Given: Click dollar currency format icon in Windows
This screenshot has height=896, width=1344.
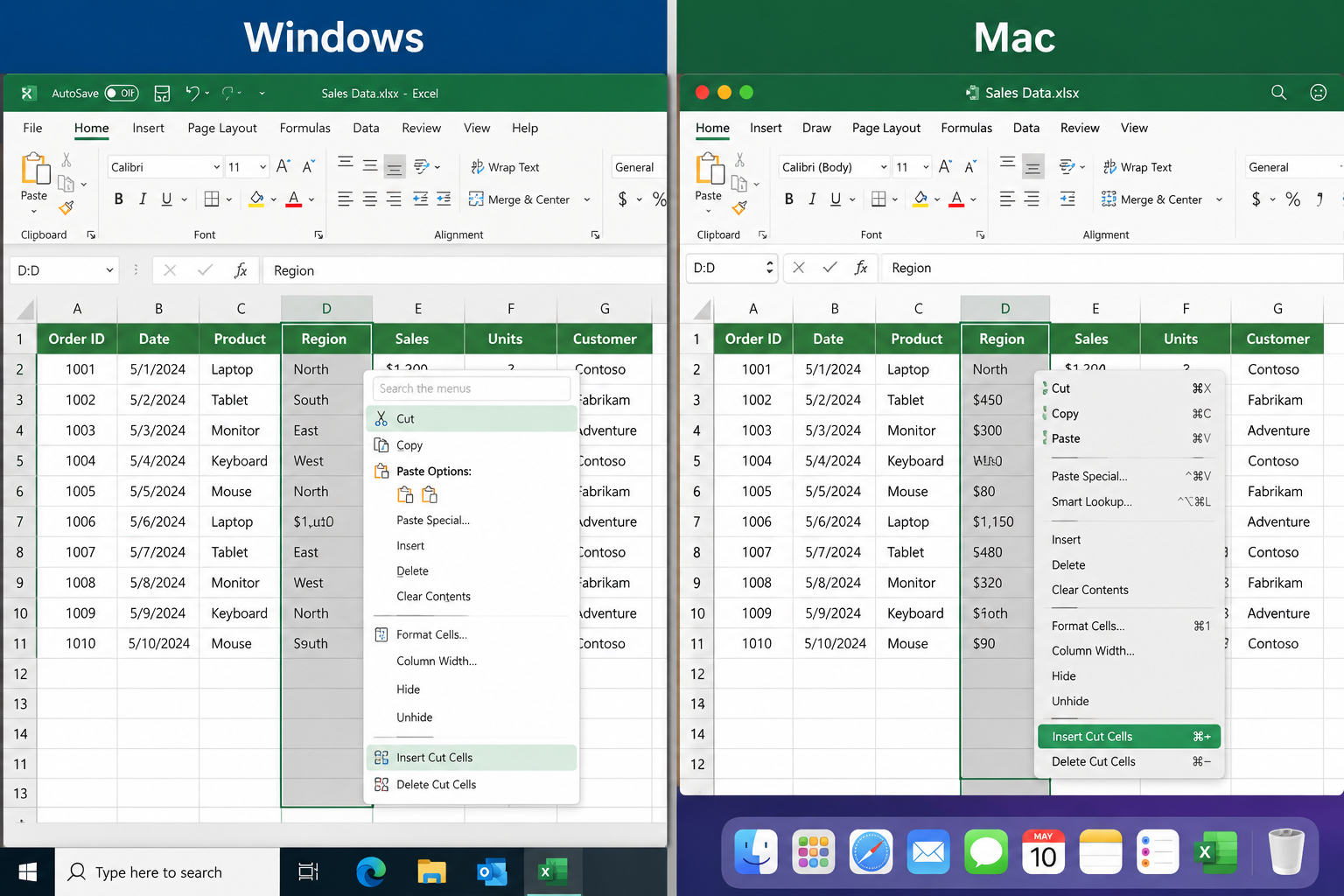Looking at the screenshot, I should pyautogui.click(x=623, y=199).
